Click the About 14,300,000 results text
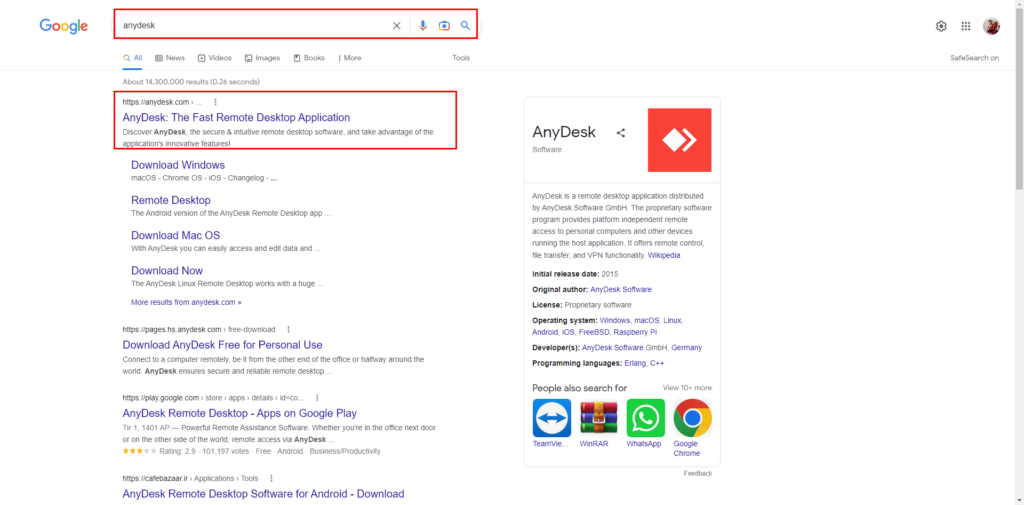1024x505 pixels. [191, 82]
